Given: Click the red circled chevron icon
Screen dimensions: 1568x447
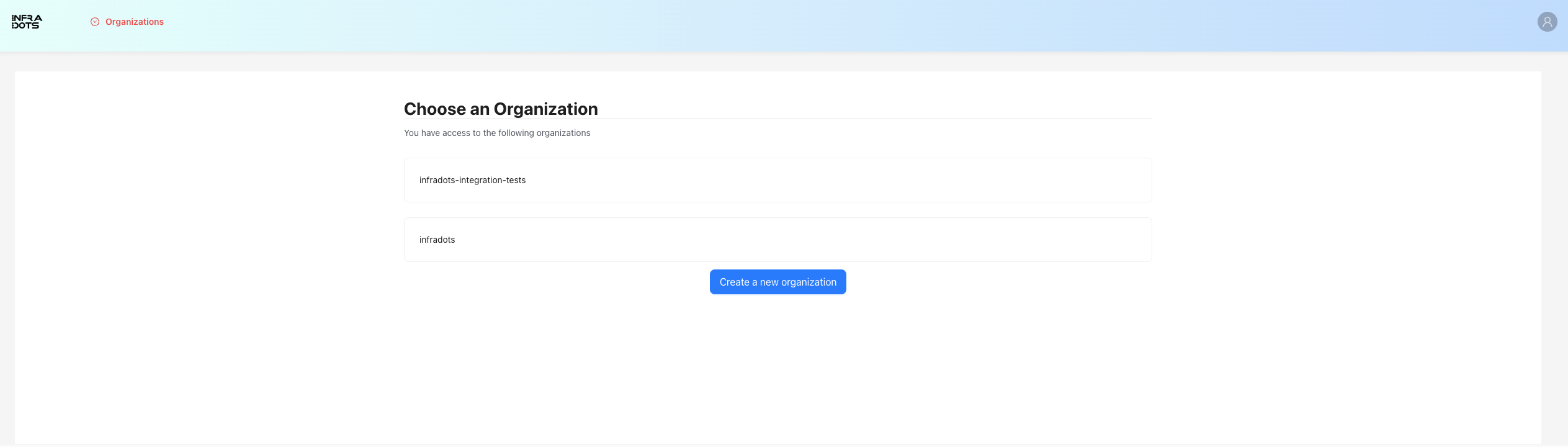Looking at the screenshot, I should click(x=95, y=22).
